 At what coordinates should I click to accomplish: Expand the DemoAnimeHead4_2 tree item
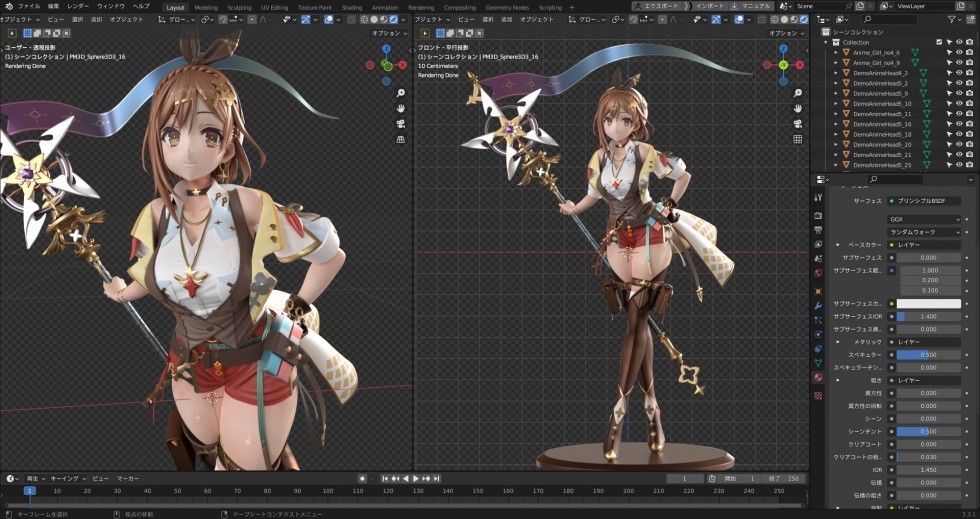point(836,73)
